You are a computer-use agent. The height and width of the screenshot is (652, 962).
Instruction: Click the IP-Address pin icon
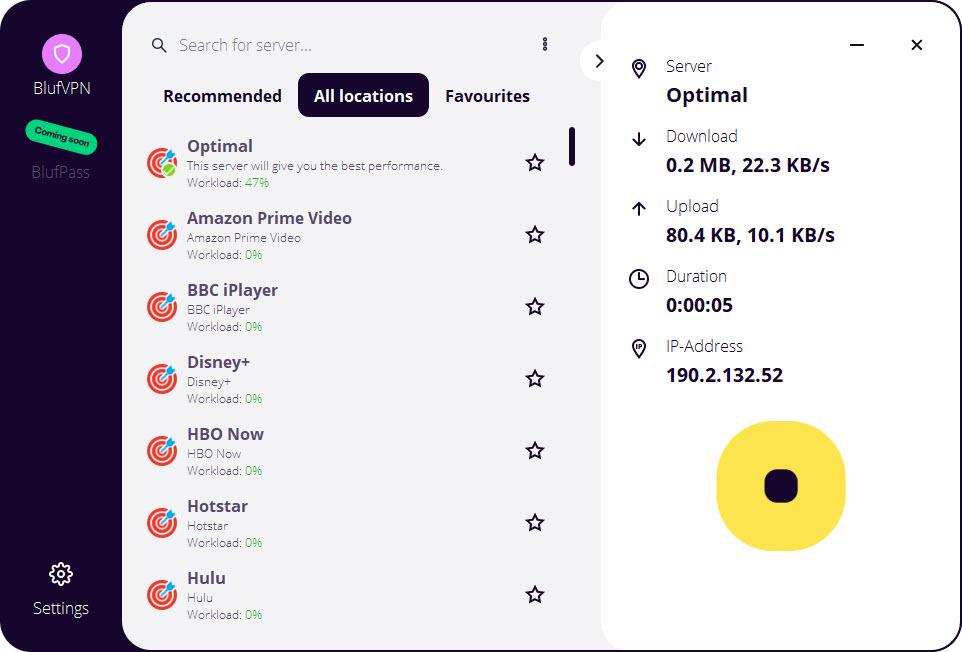[639, 348]
